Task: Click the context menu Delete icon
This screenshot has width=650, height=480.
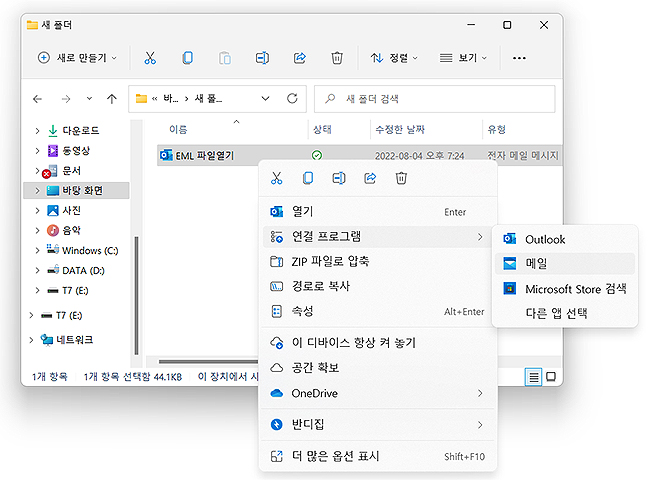Action: (x=401, y=178)
